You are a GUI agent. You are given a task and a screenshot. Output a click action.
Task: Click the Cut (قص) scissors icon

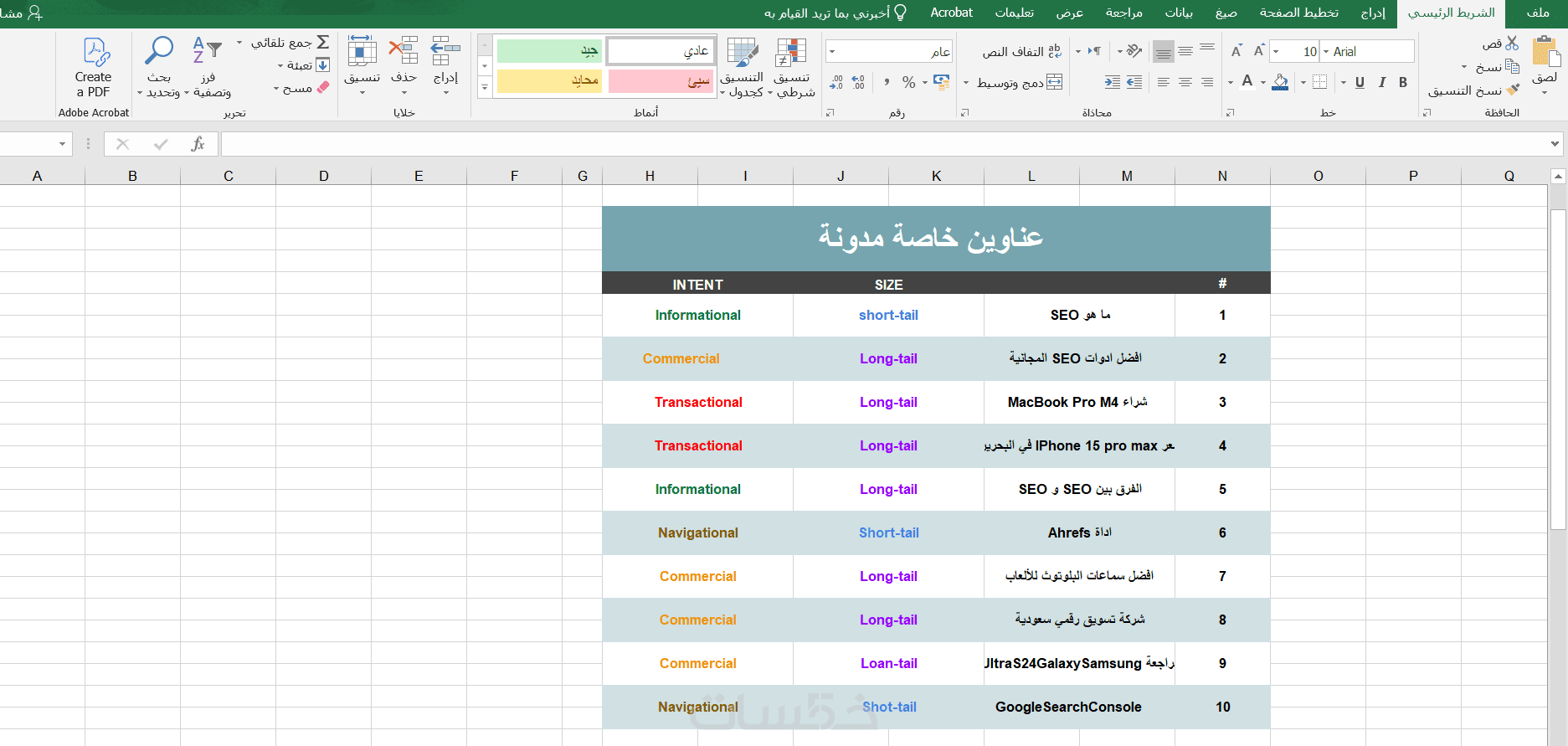(x=1512, y=43)
